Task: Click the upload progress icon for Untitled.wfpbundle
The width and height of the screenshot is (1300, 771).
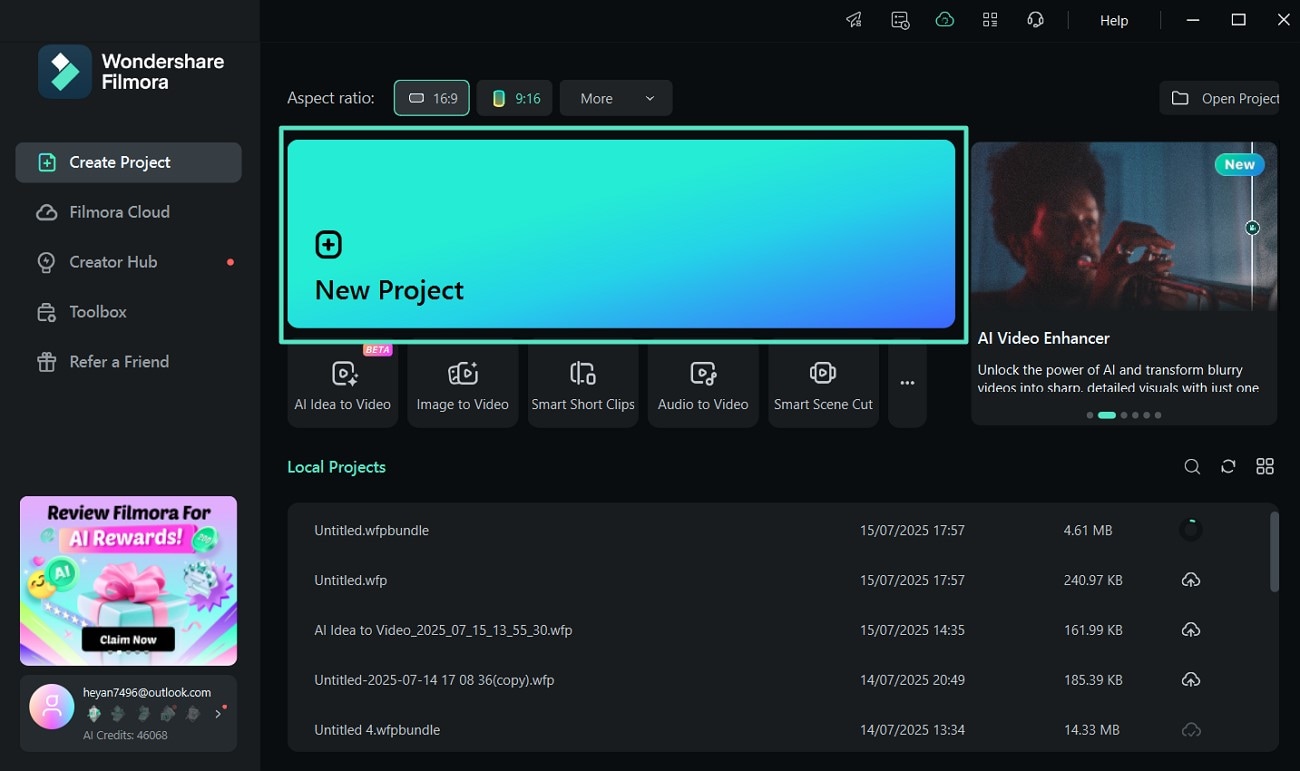Action: 1190,530
